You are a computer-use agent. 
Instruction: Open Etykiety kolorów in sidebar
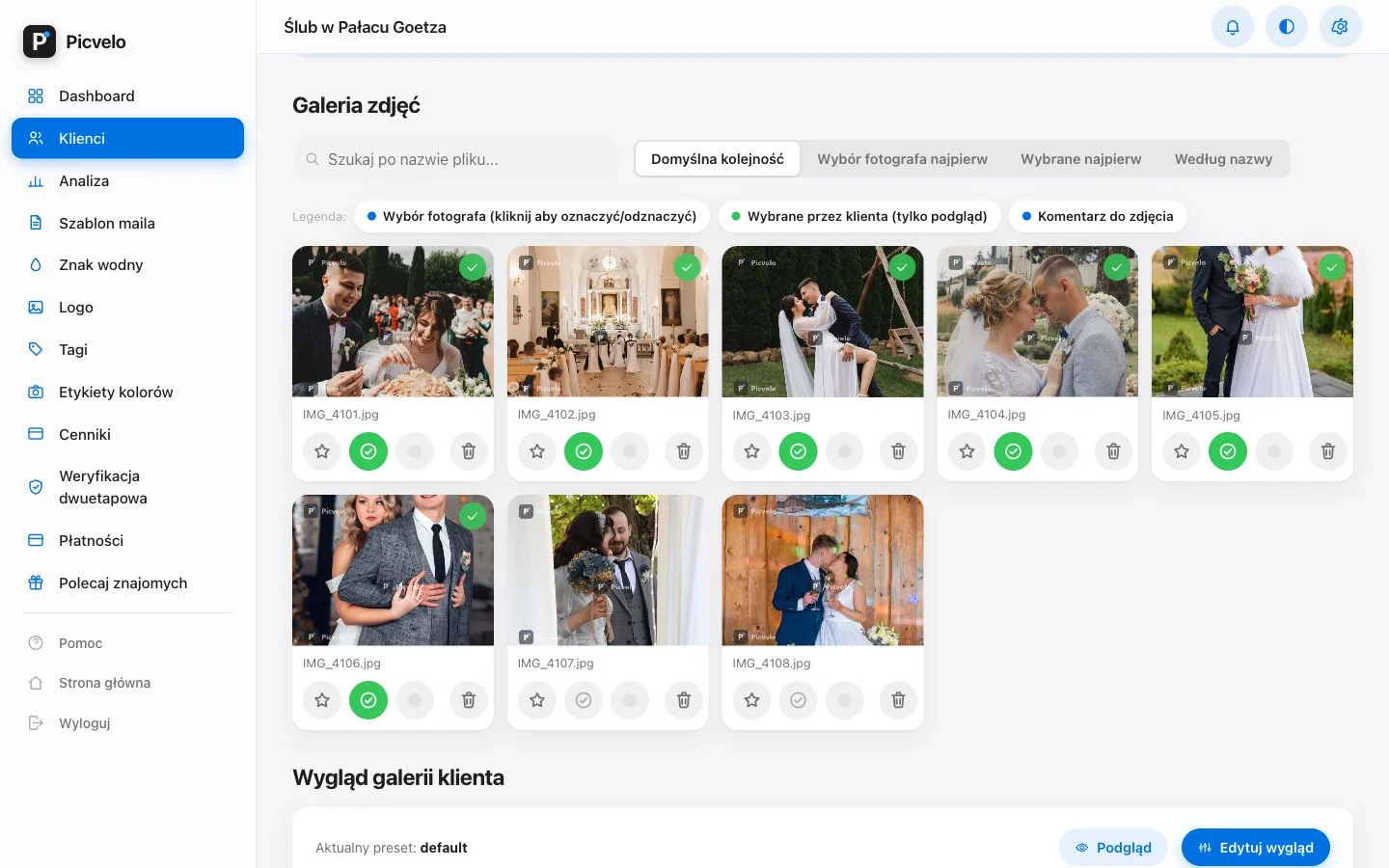point(127,393)
